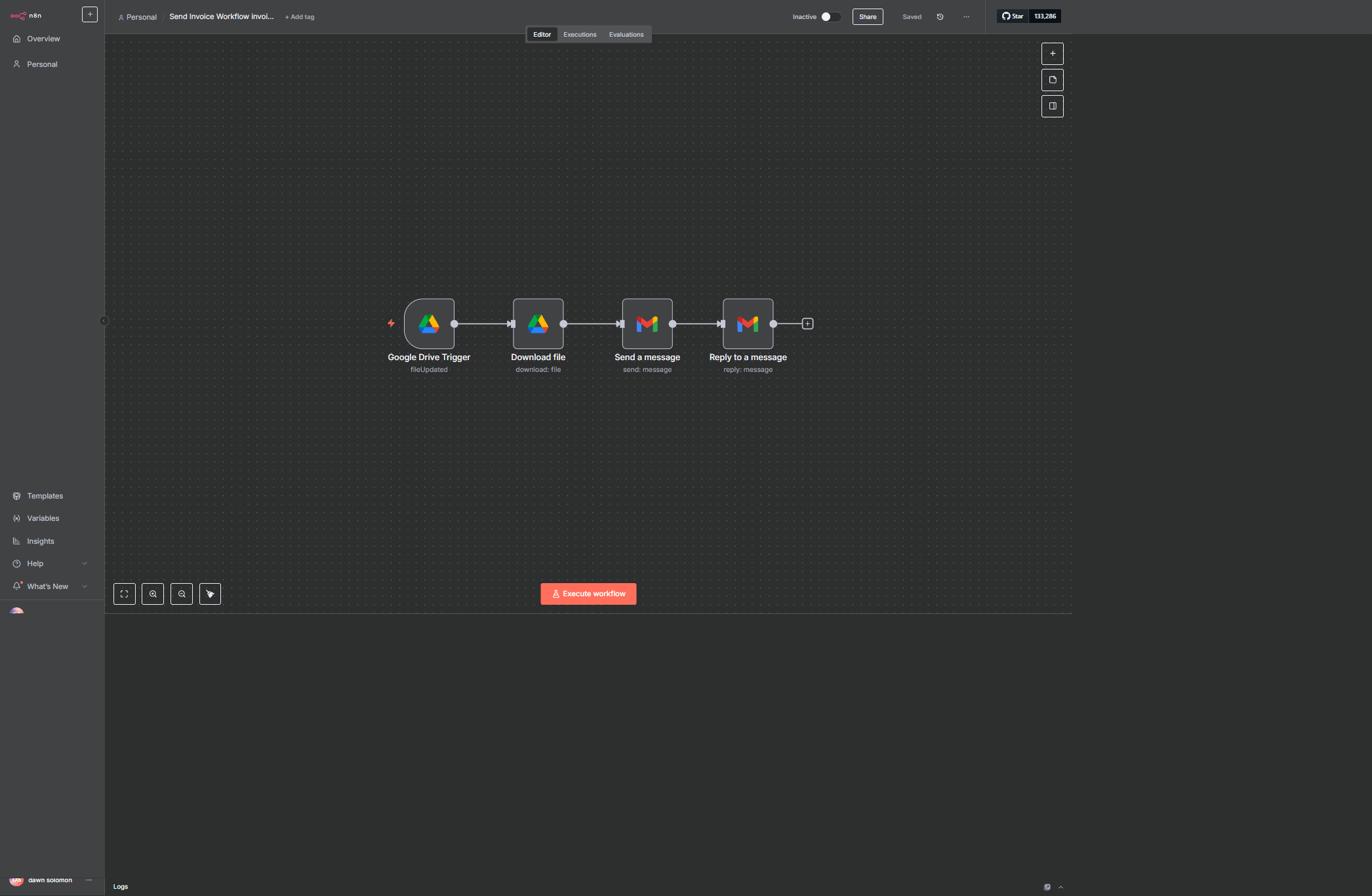This screenshot has height=896, width=1372.
Task: Click the zoom in canvas icon
Action: click(153, 594)
